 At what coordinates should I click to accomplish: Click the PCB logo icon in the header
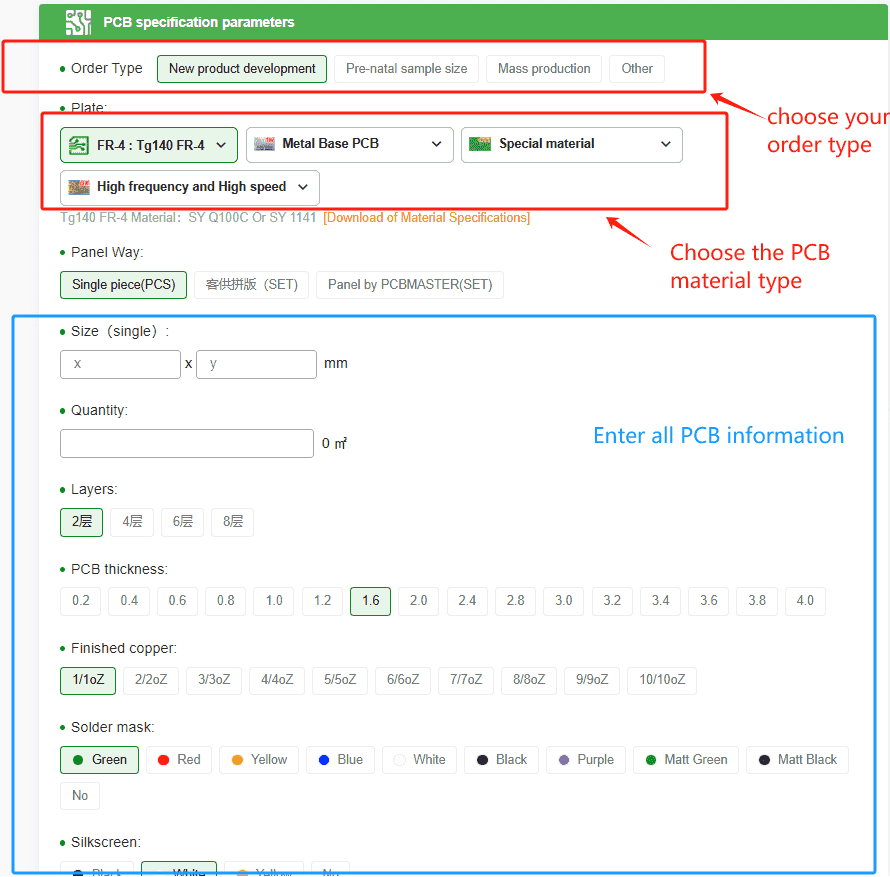tap(78, 21)
